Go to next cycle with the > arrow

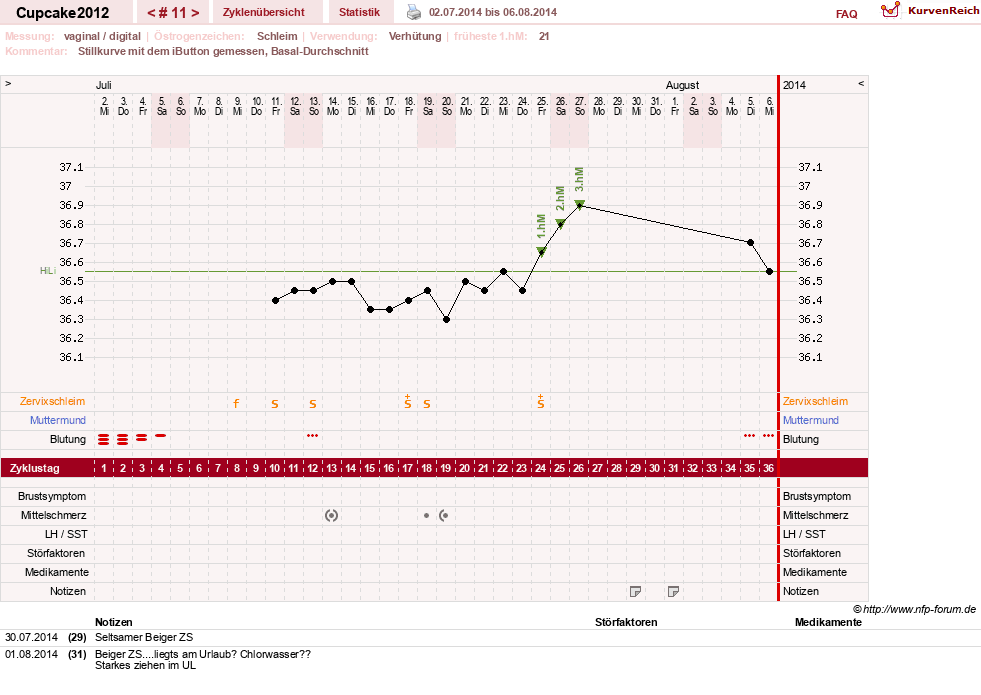(195, 13)
